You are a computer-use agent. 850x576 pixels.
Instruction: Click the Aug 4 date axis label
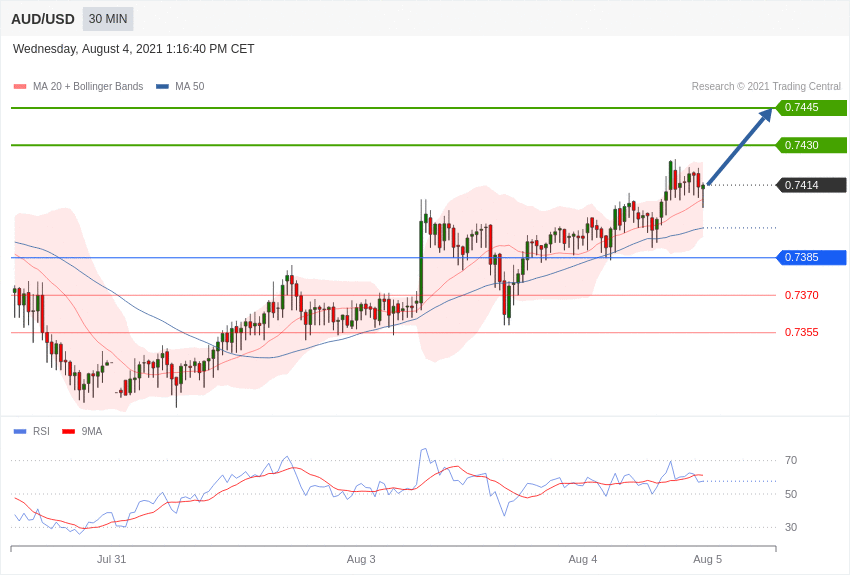(x=583, y=559)
